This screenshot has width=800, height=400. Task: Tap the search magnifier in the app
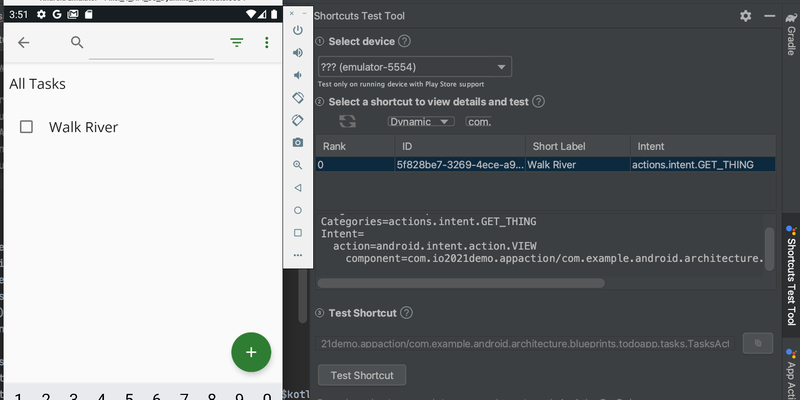[x=77, y=42]
